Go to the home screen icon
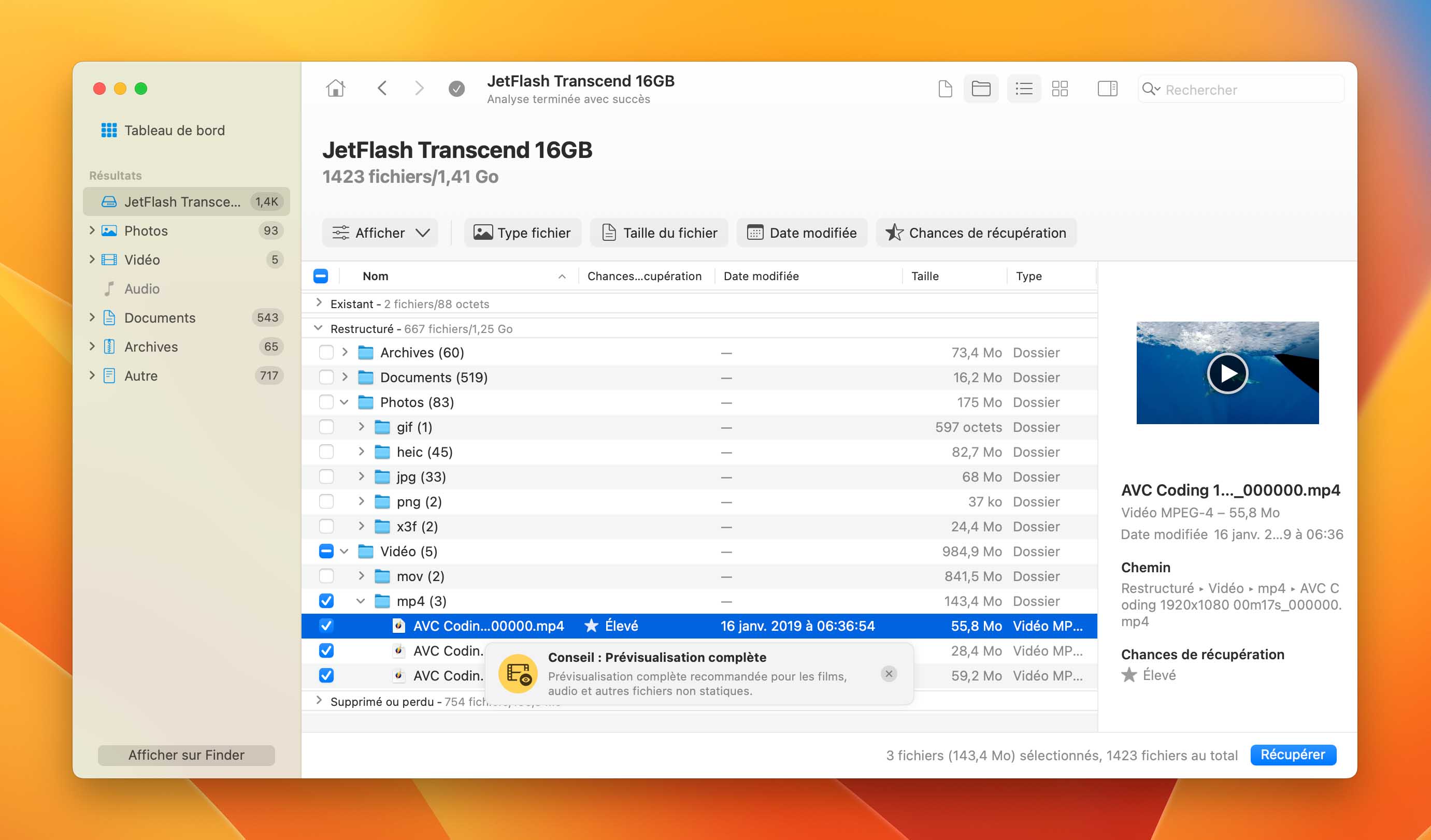This screenshot has width=1431, height=840. pyautogui.click(x=336, y=89)
